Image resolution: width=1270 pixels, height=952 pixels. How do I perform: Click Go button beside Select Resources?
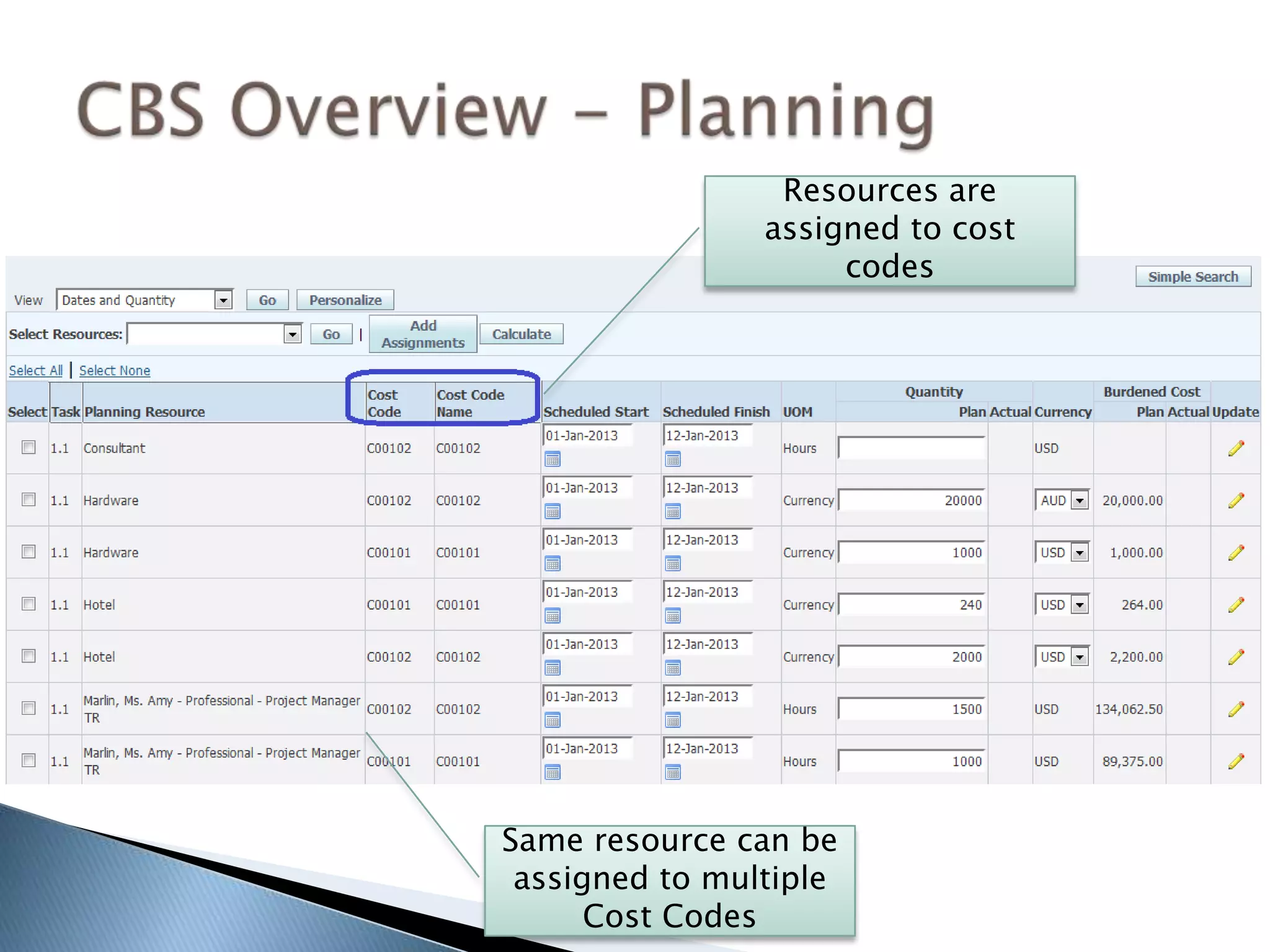tap(331, 334)
